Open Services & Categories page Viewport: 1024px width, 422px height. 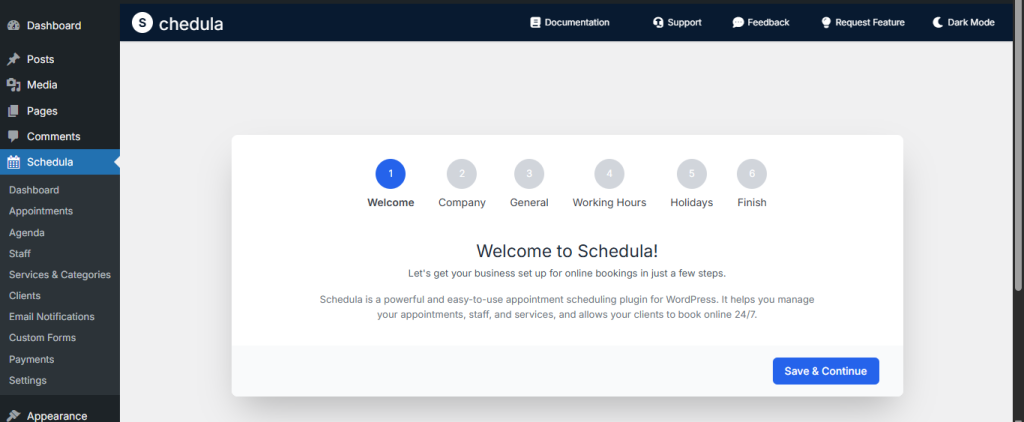pos(59,274)
